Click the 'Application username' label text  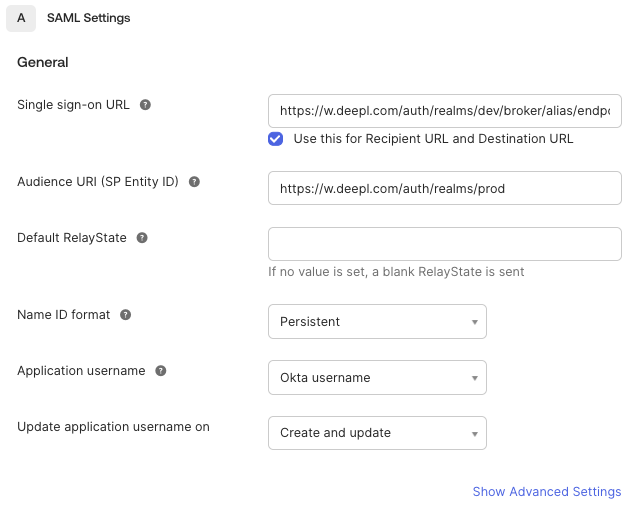click(x=81, y=371)
